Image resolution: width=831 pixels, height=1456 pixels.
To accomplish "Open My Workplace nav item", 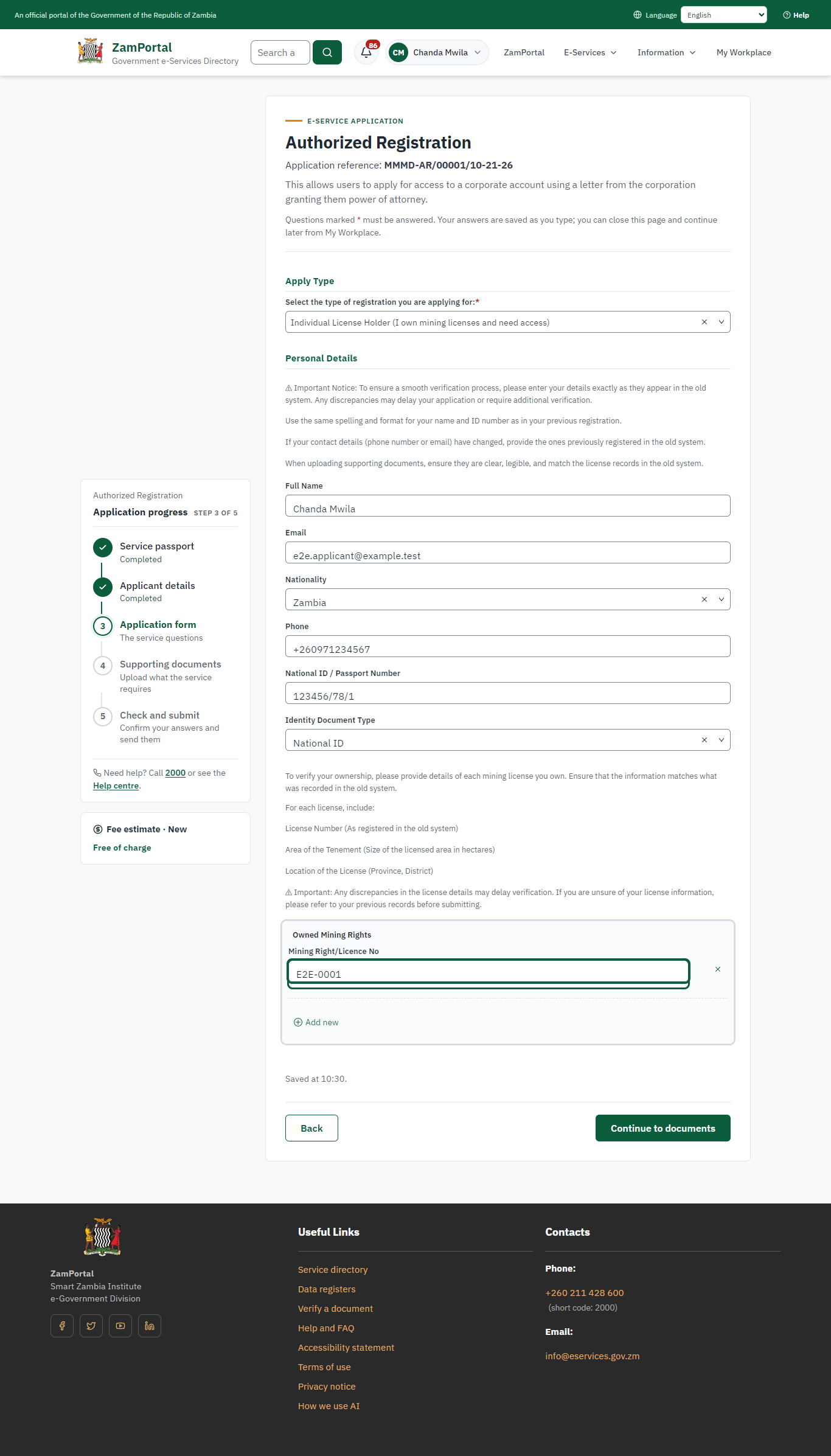I will point(743,52).
